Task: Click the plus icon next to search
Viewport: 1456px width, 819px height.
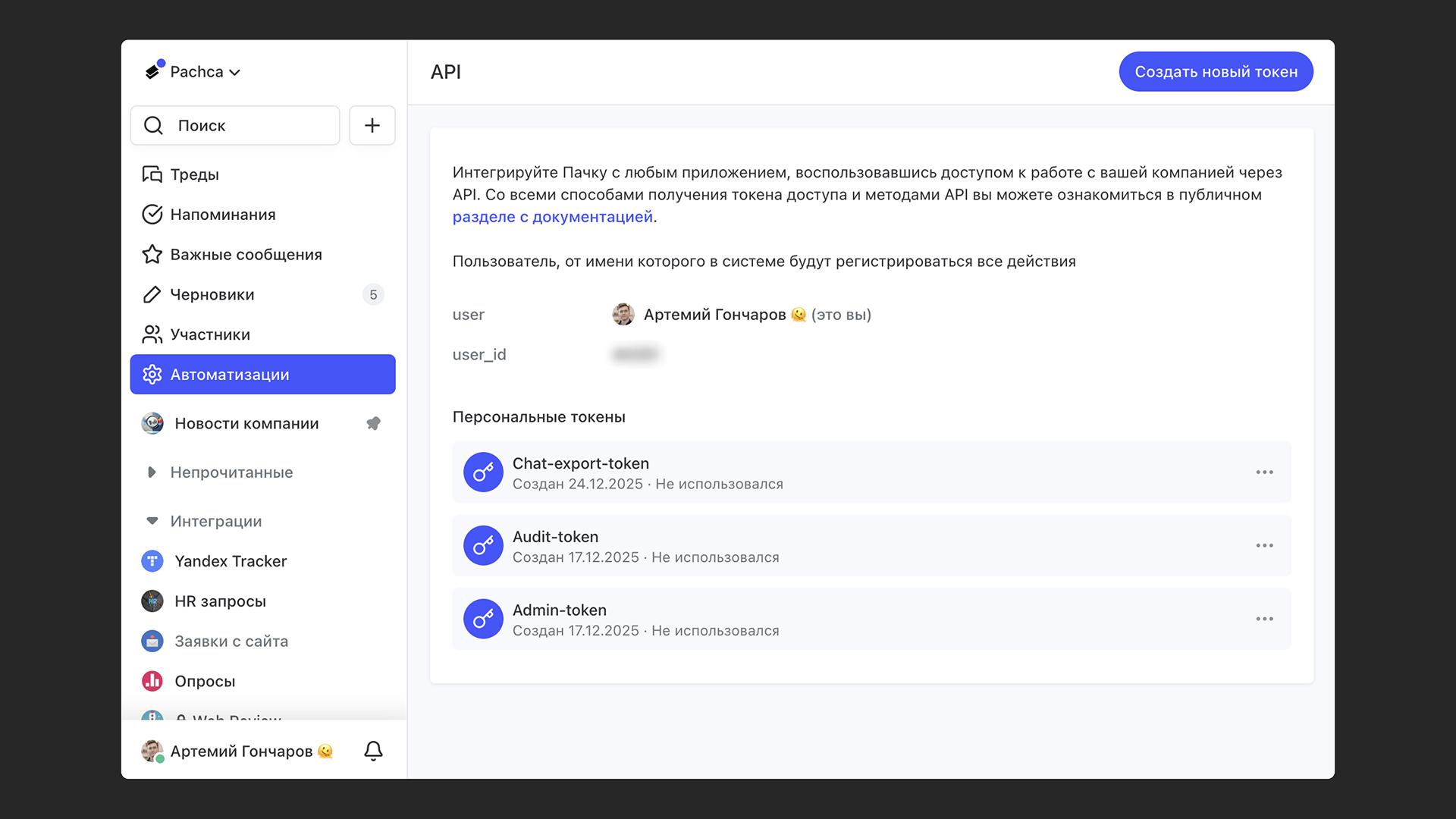Action: pos(372,125)
